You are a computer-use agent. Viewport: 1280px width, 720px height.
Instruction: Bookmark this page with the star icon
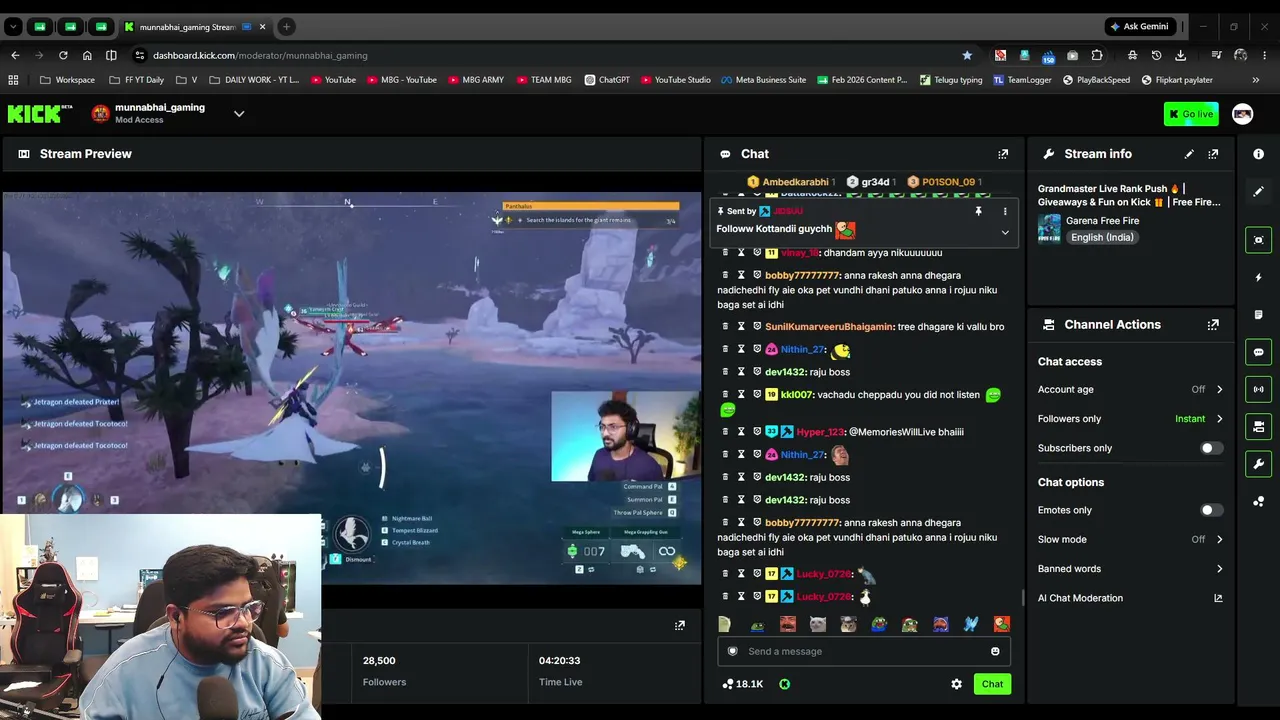[967, 56]
